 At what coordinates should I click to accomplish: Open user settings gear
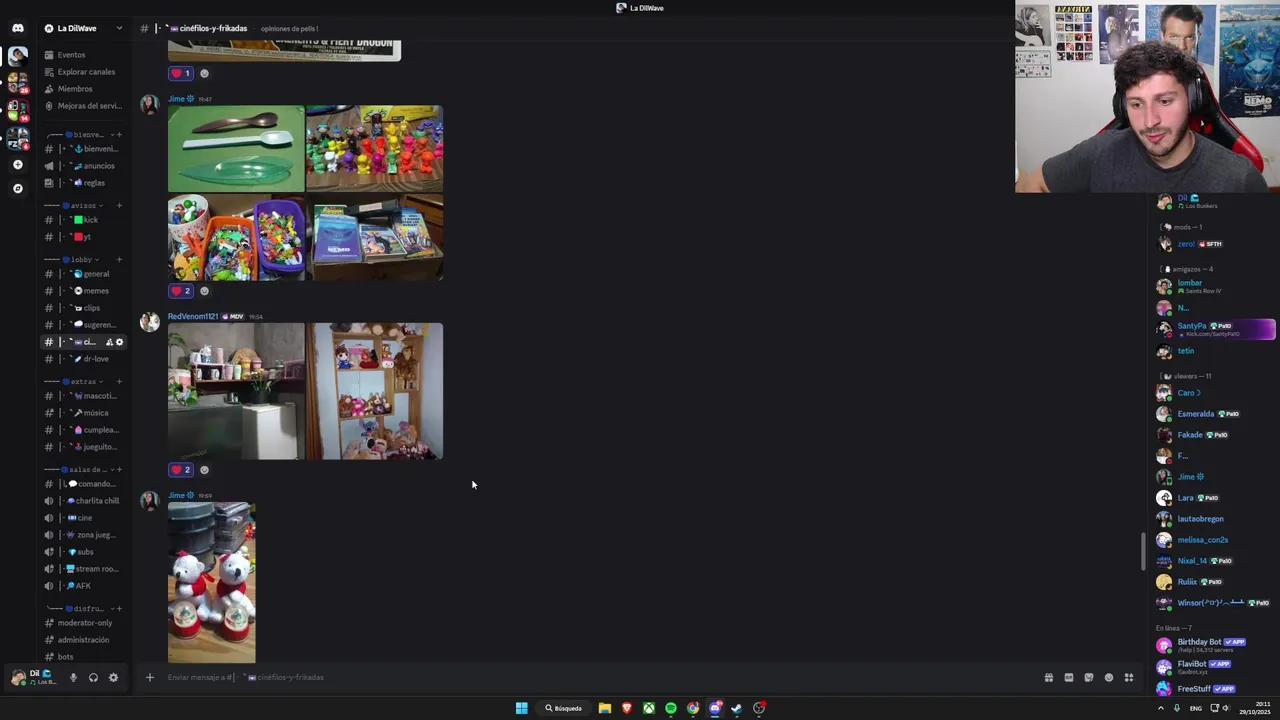click(113, 677)
